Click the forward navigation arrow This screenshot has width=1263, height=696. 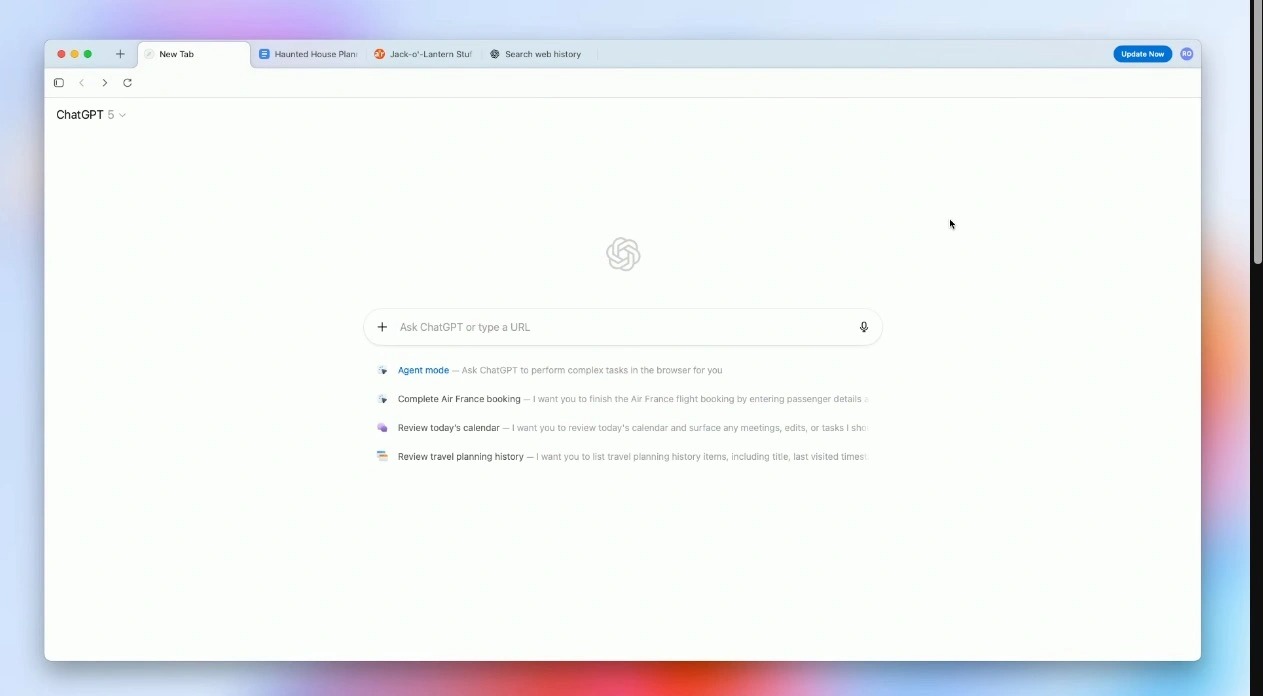[x=104, y=83]
